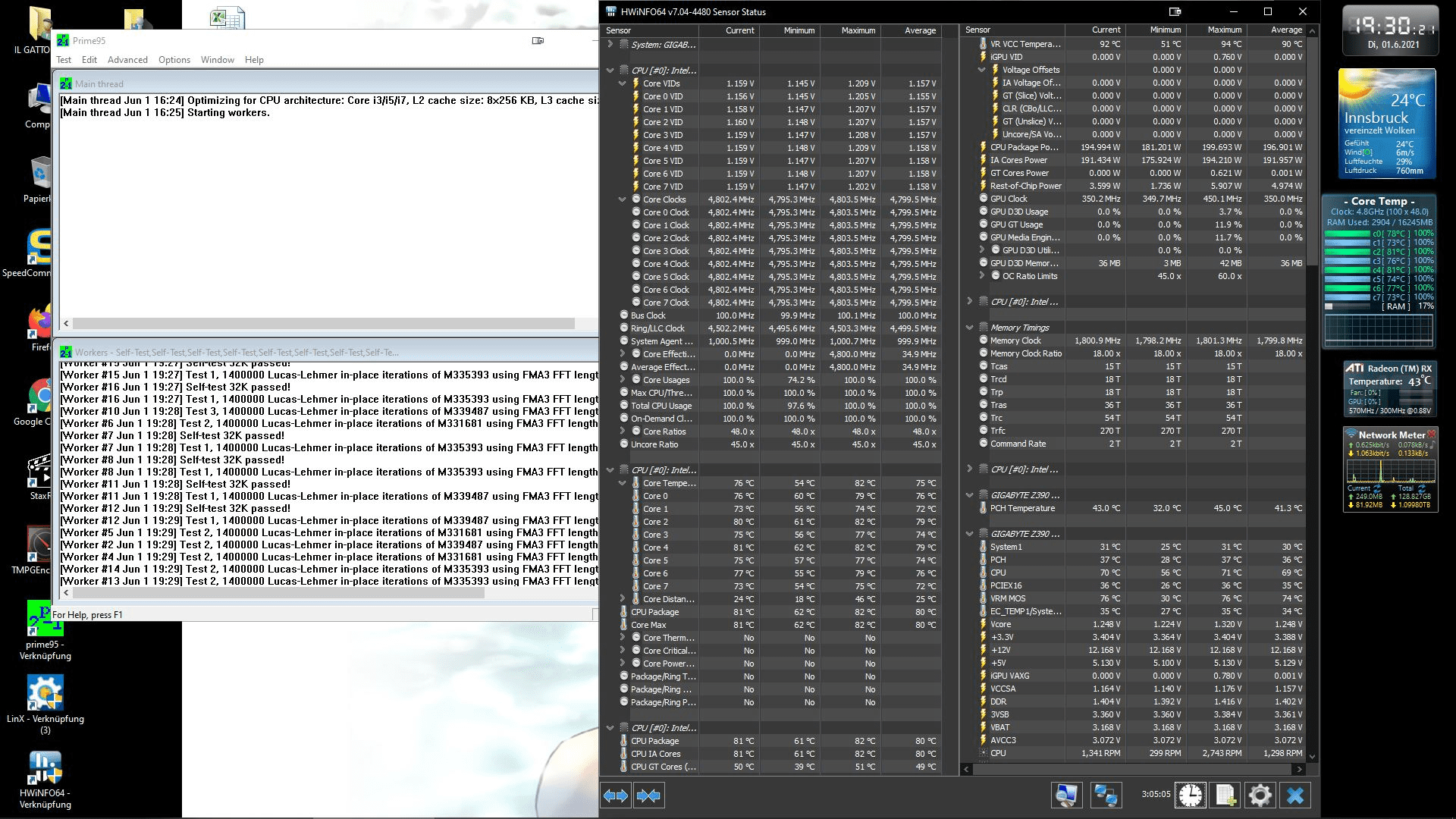Viewport: 1456px width, 819px height.
Task: Collapse Voltage Offsets tree
Action: coord(982,70)
